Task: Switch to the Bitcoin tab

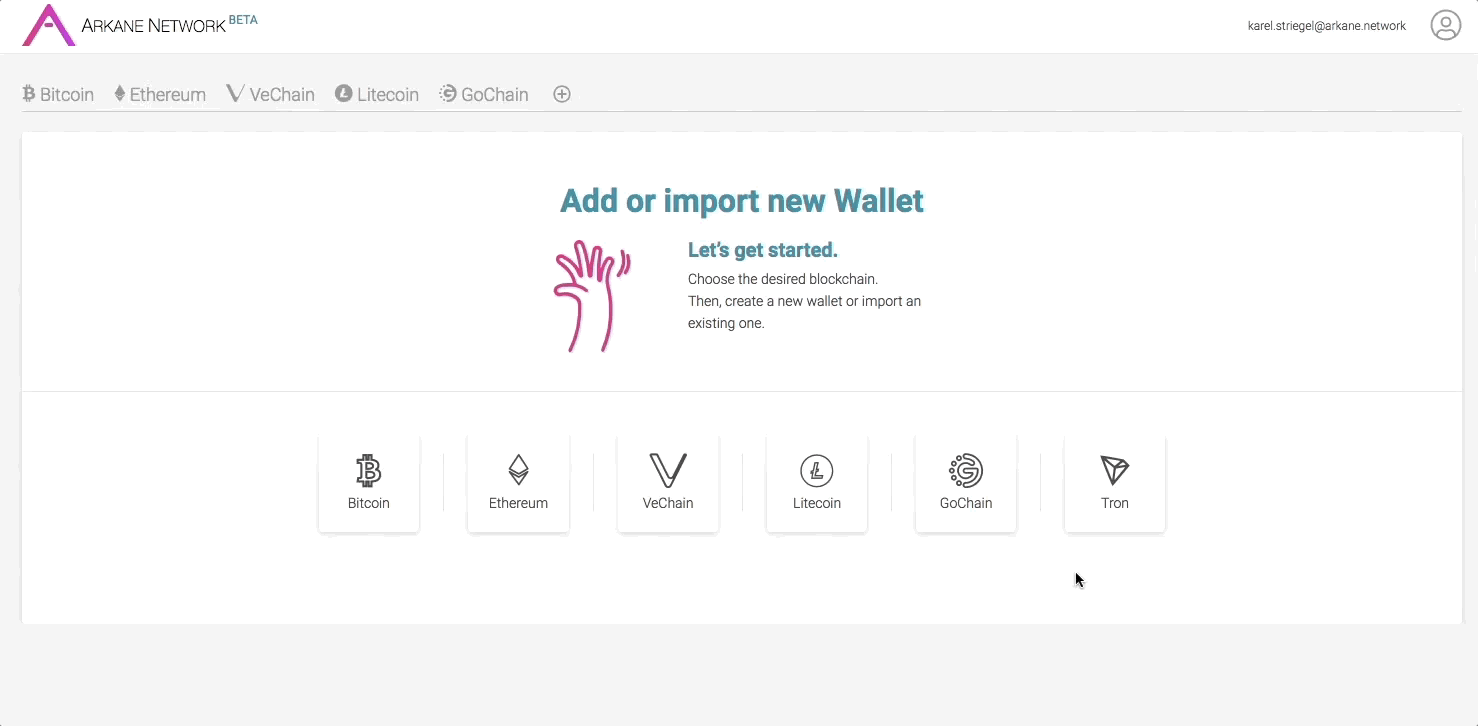Action: point(58,94)
